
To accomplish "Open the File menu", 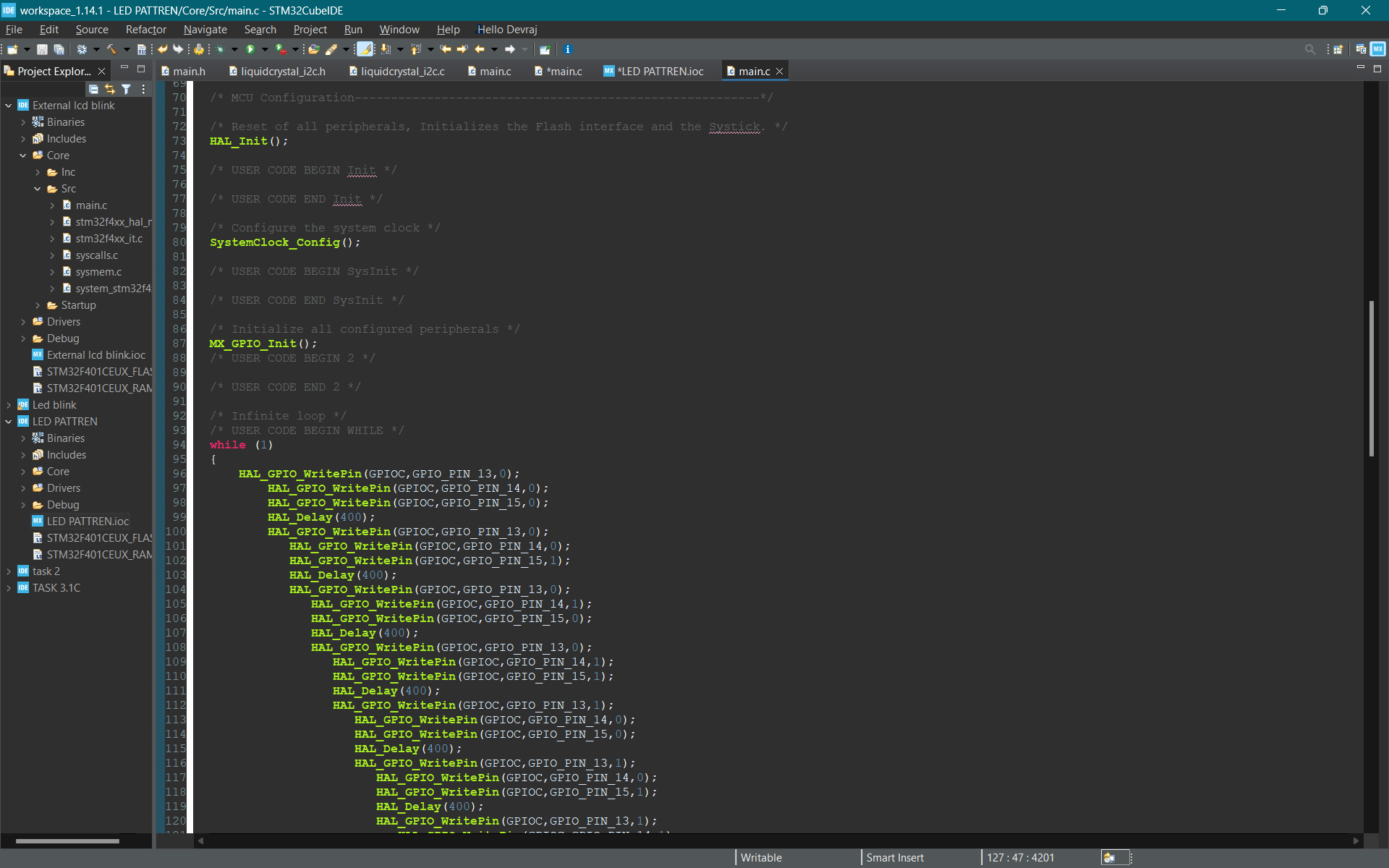I will (14, 30).
